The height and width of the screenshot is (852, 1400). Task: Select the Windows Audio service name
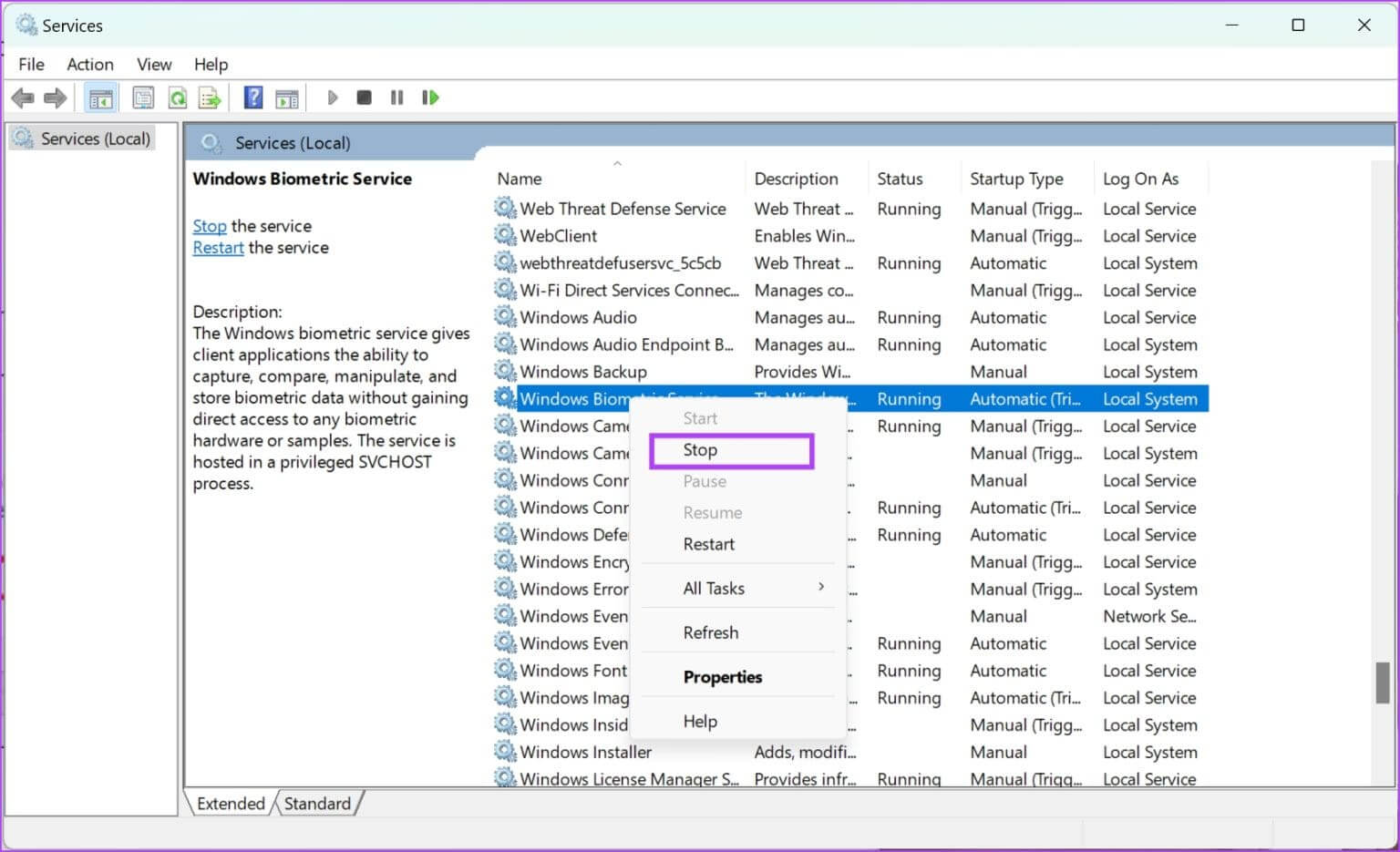pos(578,317)
